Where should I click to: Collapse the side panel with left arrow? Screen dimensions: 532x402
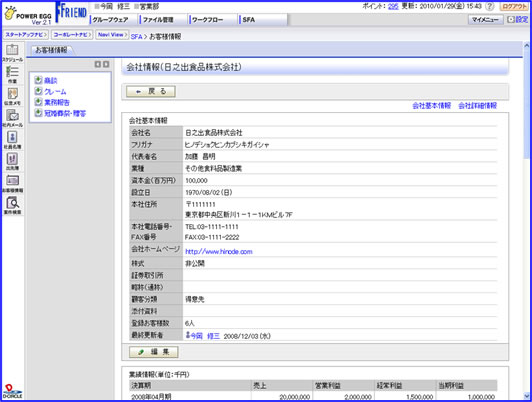[x=98, y=64]
